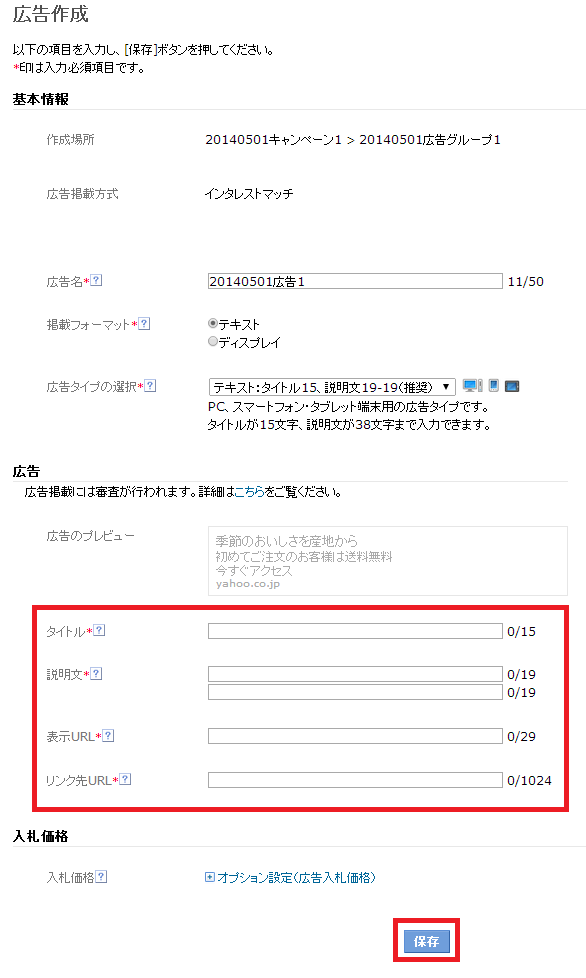The height and width of the screenshot is (978, 586).
Task: Click the PC monitor device icon
Action: pyautogui.click(x=472, y=386)
